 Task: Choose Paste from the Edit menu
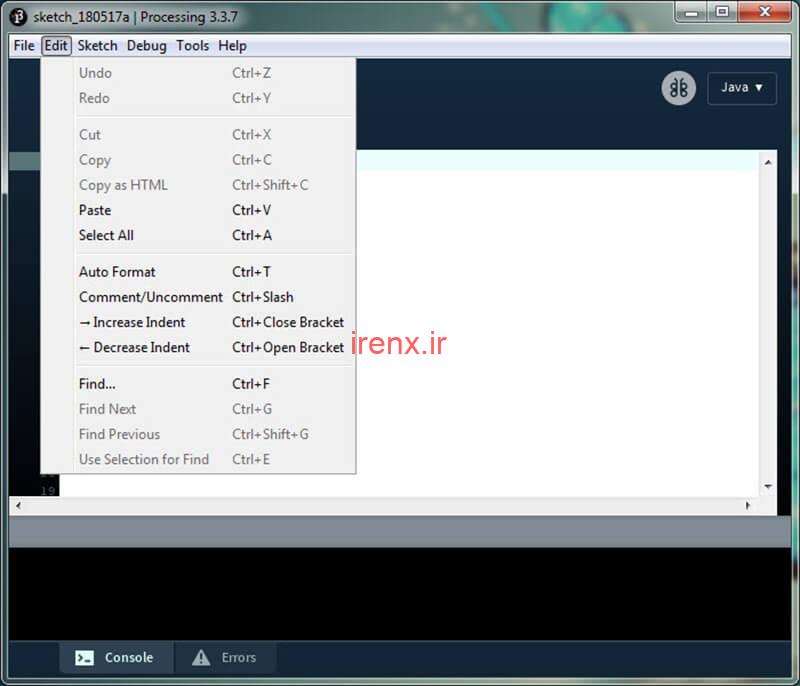(95, 211)
